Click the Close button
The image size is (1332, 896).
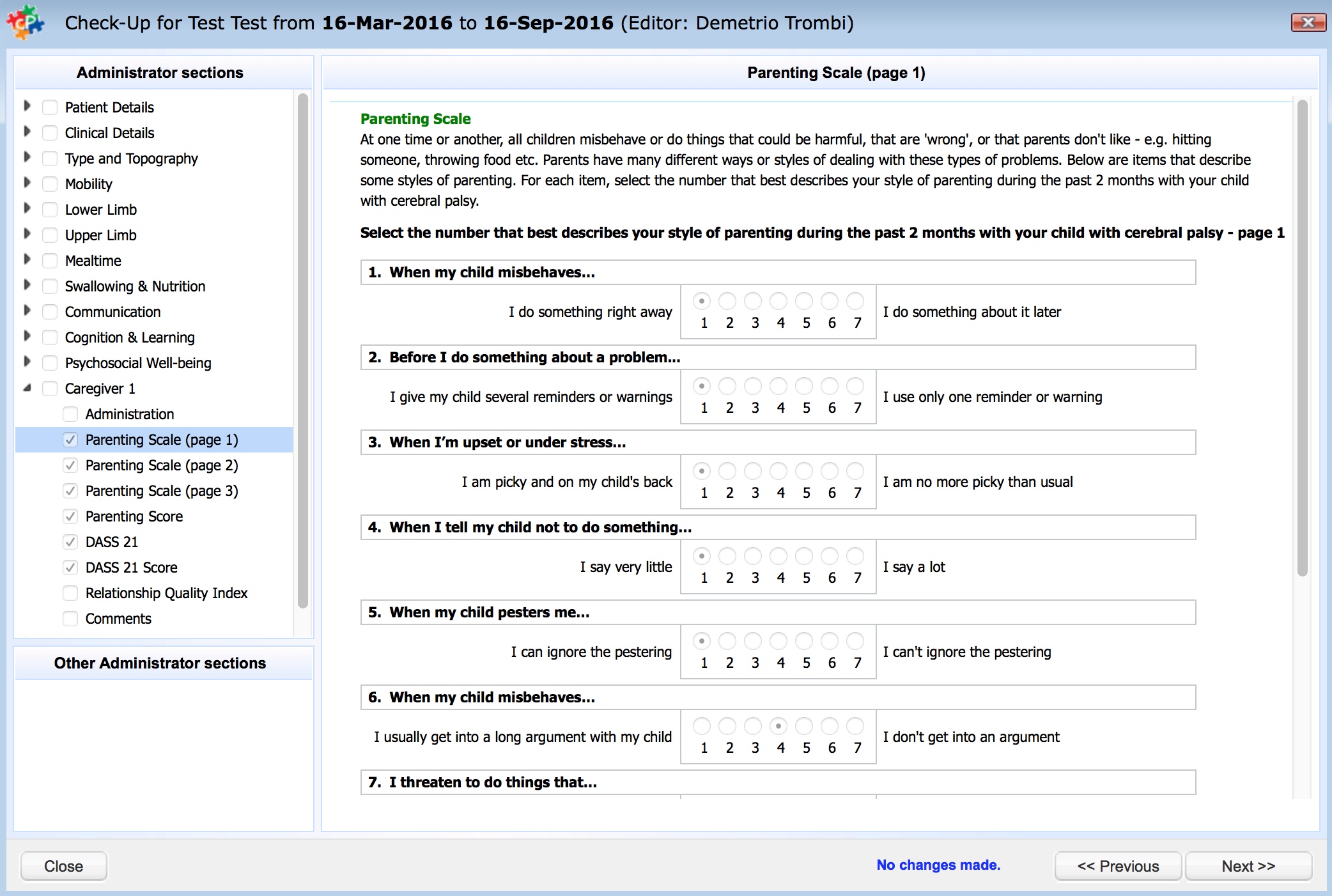point(64,866)
